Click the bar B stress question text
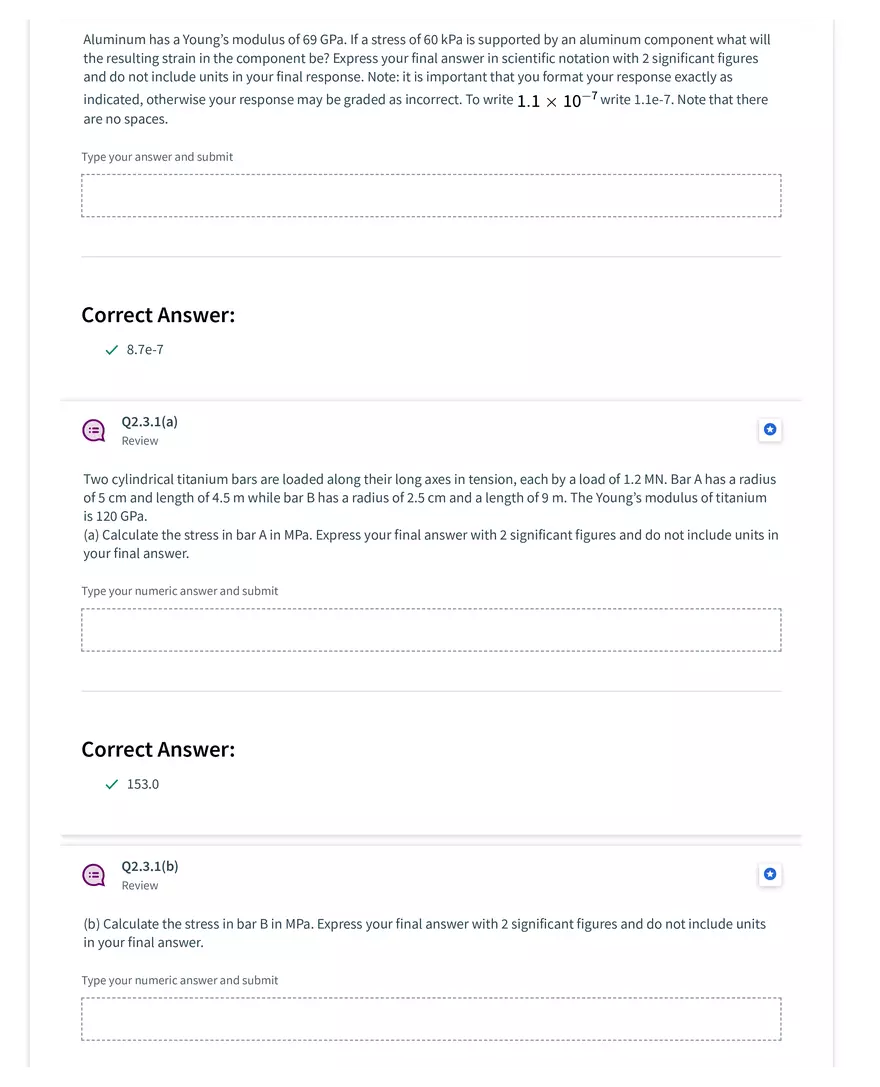This screenshot has width=880, height=1087. (424, 933)
